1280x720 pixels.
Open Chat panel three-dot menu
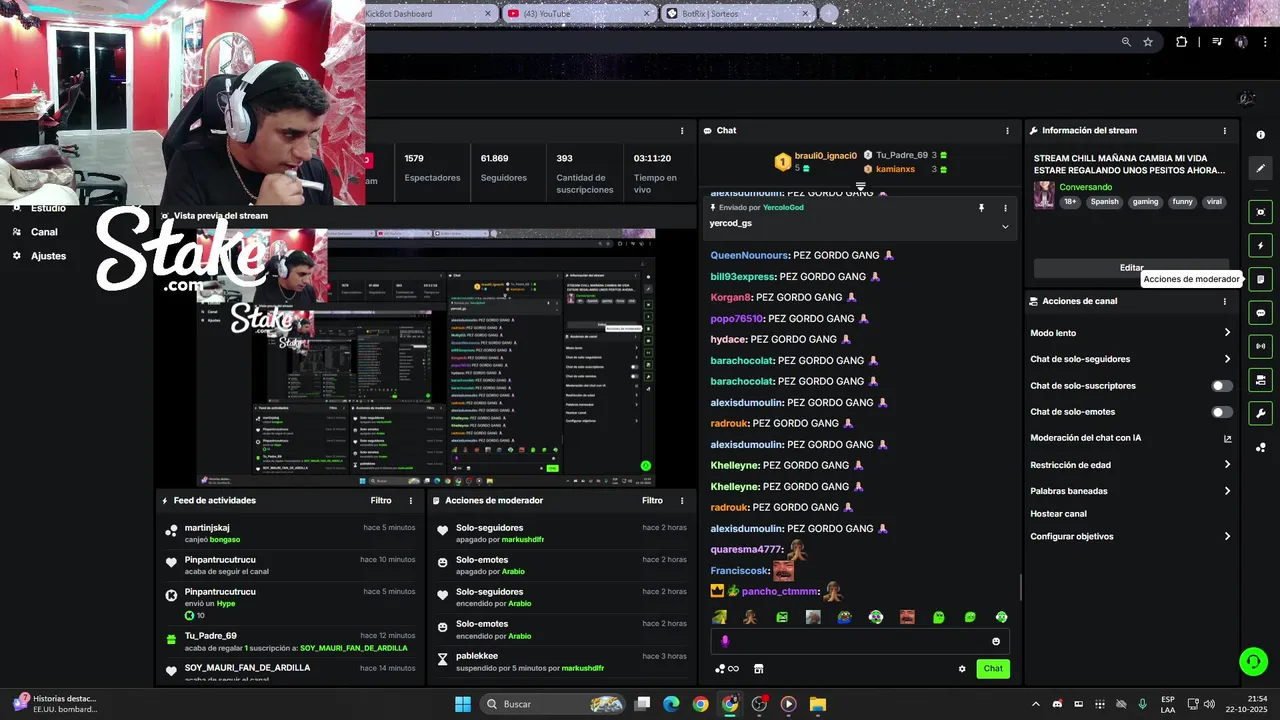[1007, 131]
